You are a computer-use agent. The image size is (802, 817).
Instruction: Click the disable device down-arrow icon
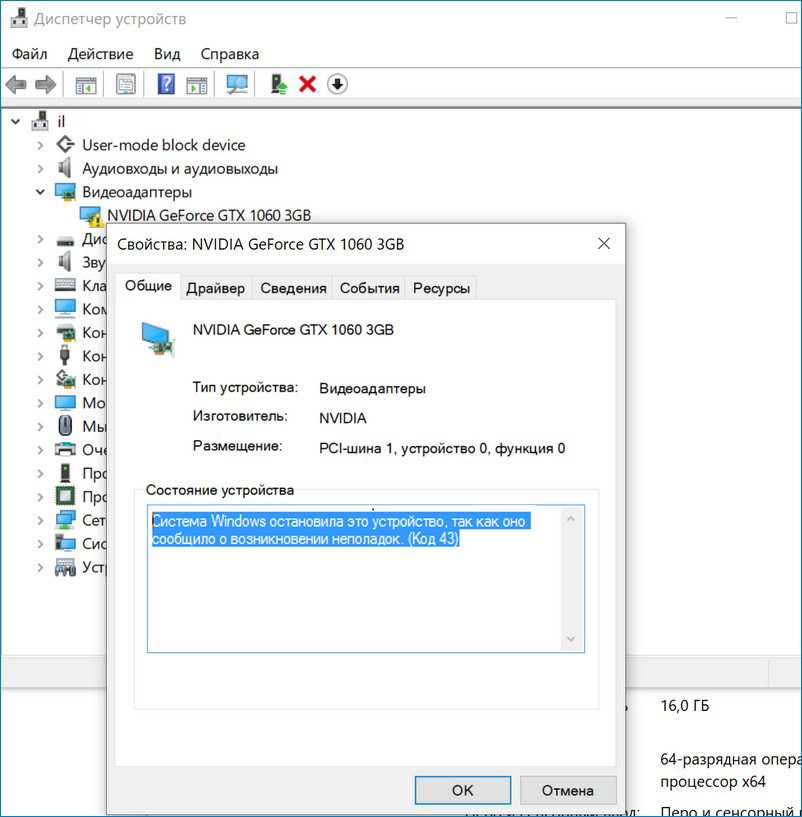pos(337,84)
